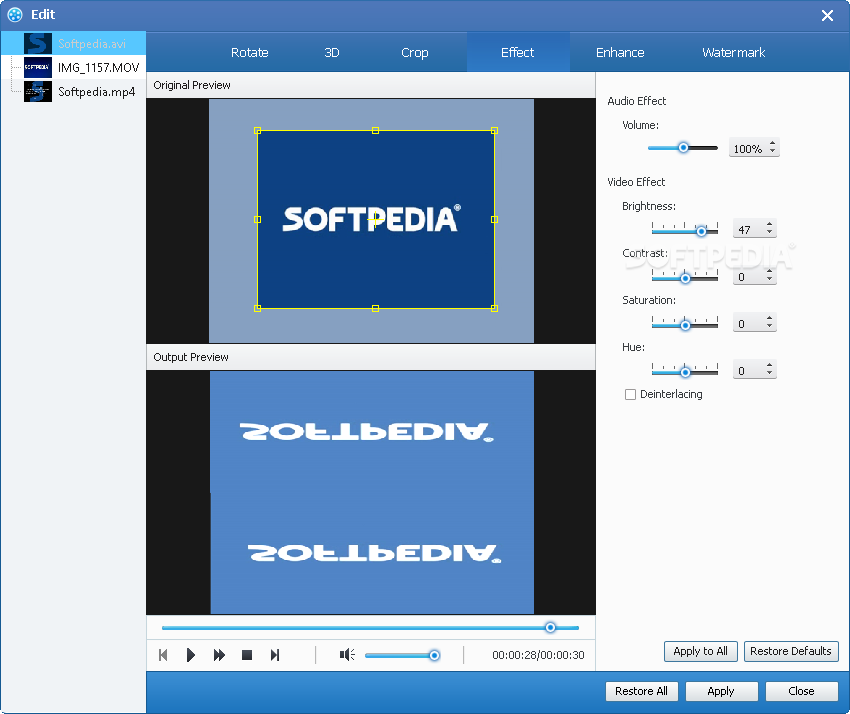Increase volume with up stepper arrow
The width and height of the screenshot is (850, 714).
click(x=772, y=144)
